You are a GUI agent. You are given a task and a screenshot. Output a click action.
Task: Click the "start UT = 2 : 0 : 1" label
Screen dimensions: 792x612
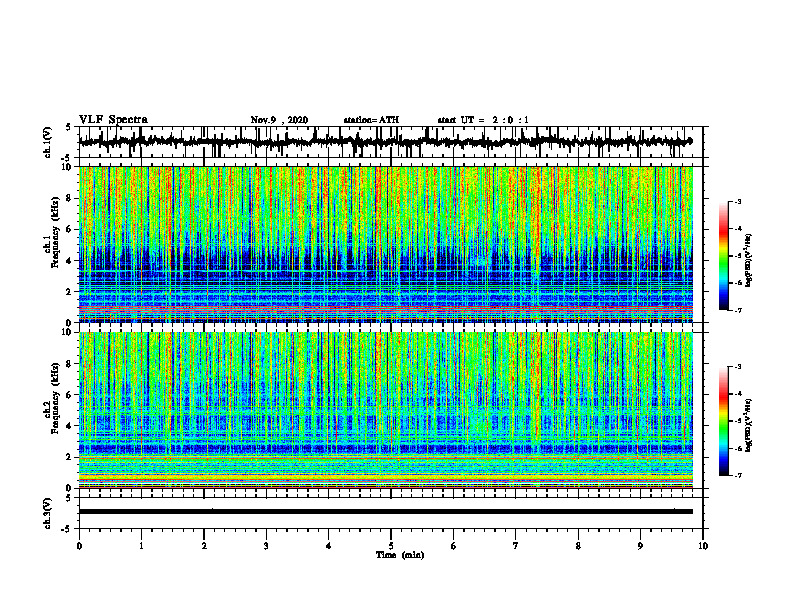click(483, 120)
